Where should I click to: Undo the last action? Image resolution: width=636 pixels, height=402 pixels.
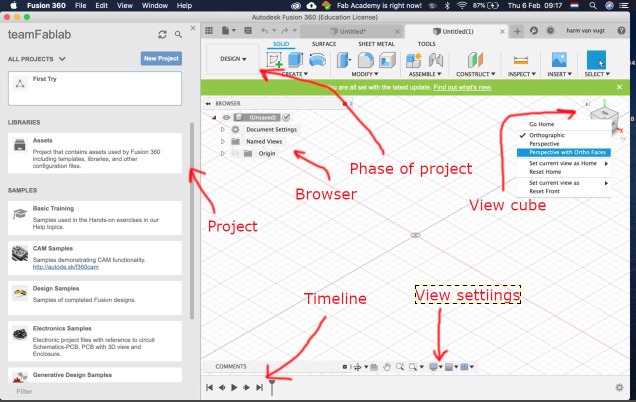coord(266,31)
